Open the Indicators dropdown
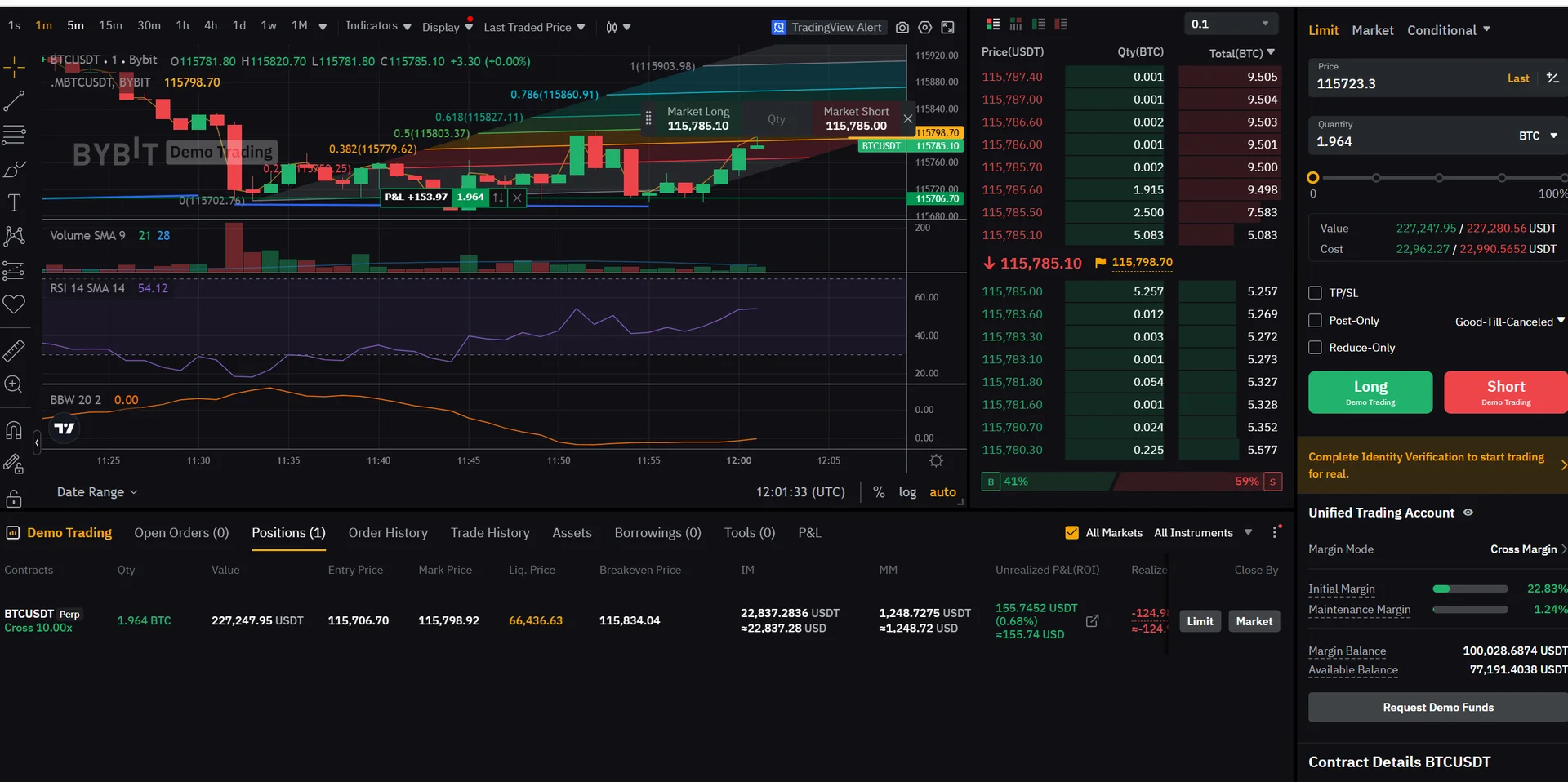The height and width of the screenshot is (782, 1568). pos(378,26)
